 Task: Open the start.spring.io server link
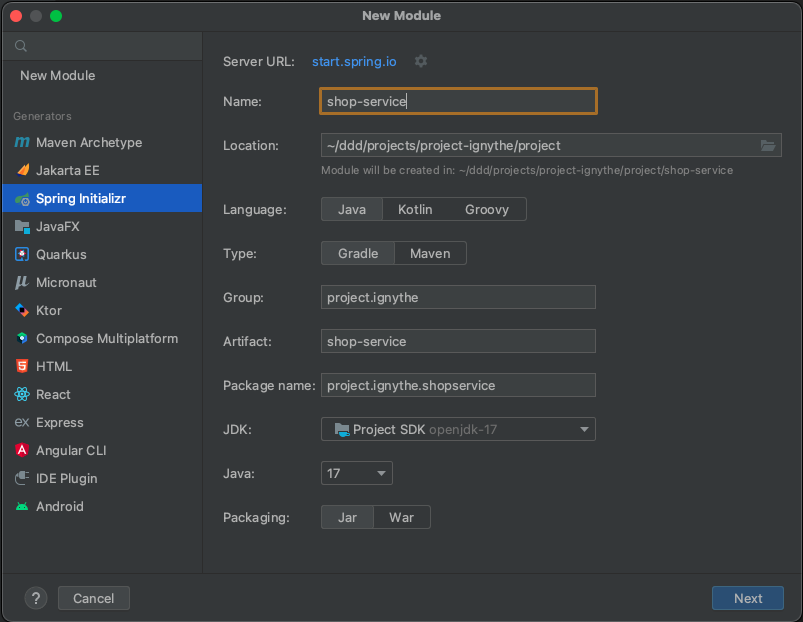(x=354, y=61)
